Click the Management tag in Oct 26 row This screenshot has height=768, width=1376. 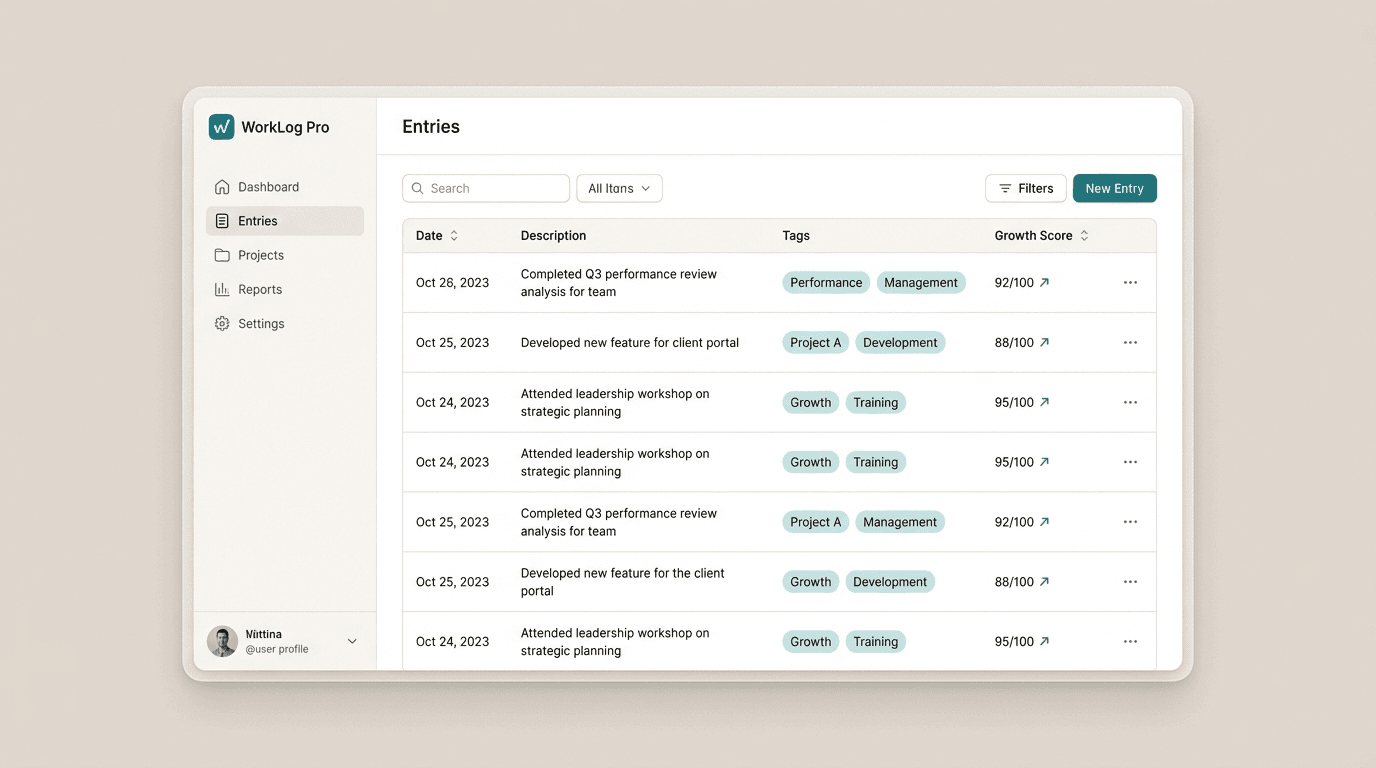pos(921,283)
